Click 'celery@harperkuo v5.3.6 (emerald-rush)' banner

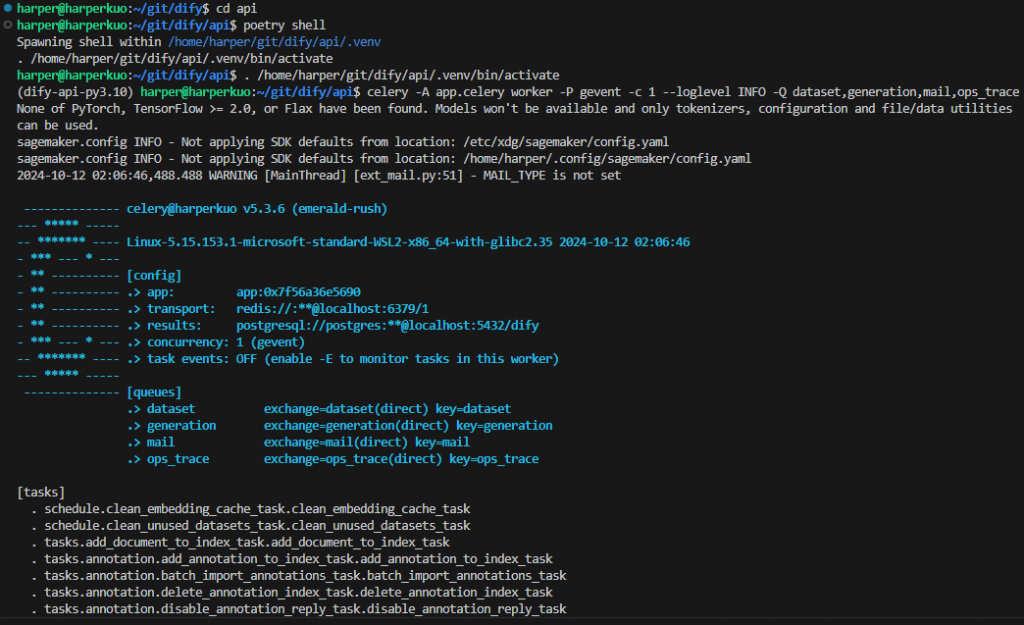[257, 208]
